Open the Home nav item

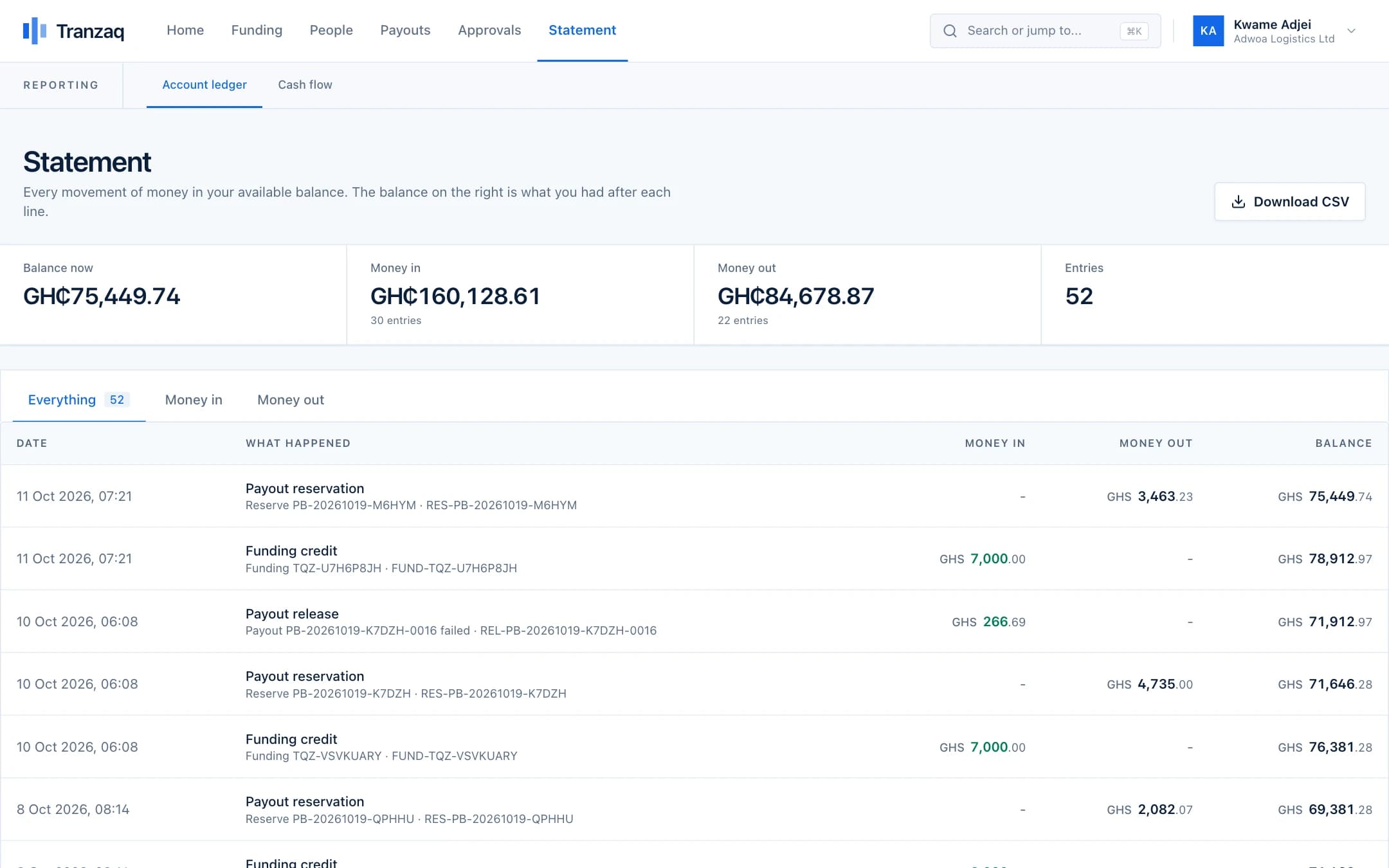coord(185,30)
